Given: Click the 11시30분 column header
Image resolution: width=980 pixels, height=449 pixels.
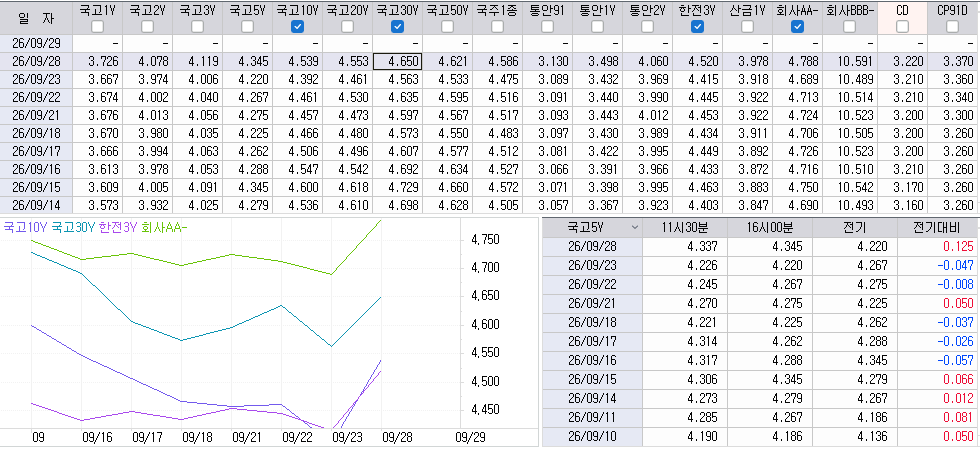Looking at the screenshot, I should [685, 228].
